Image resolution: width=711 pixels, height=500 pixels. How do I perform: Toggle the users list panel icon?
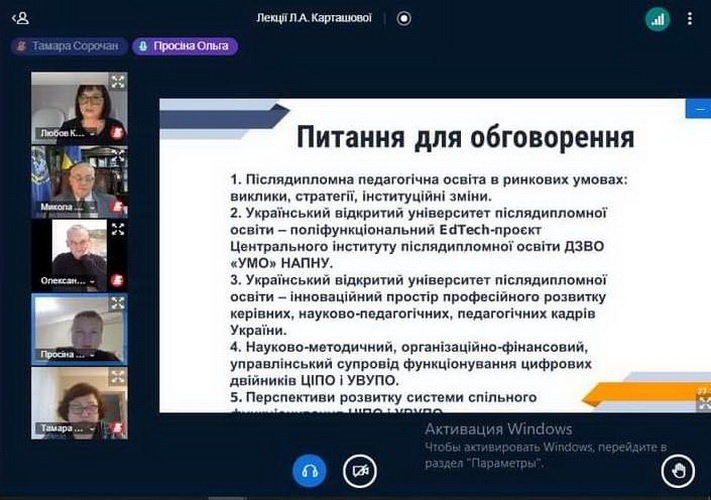click(20, 19)
